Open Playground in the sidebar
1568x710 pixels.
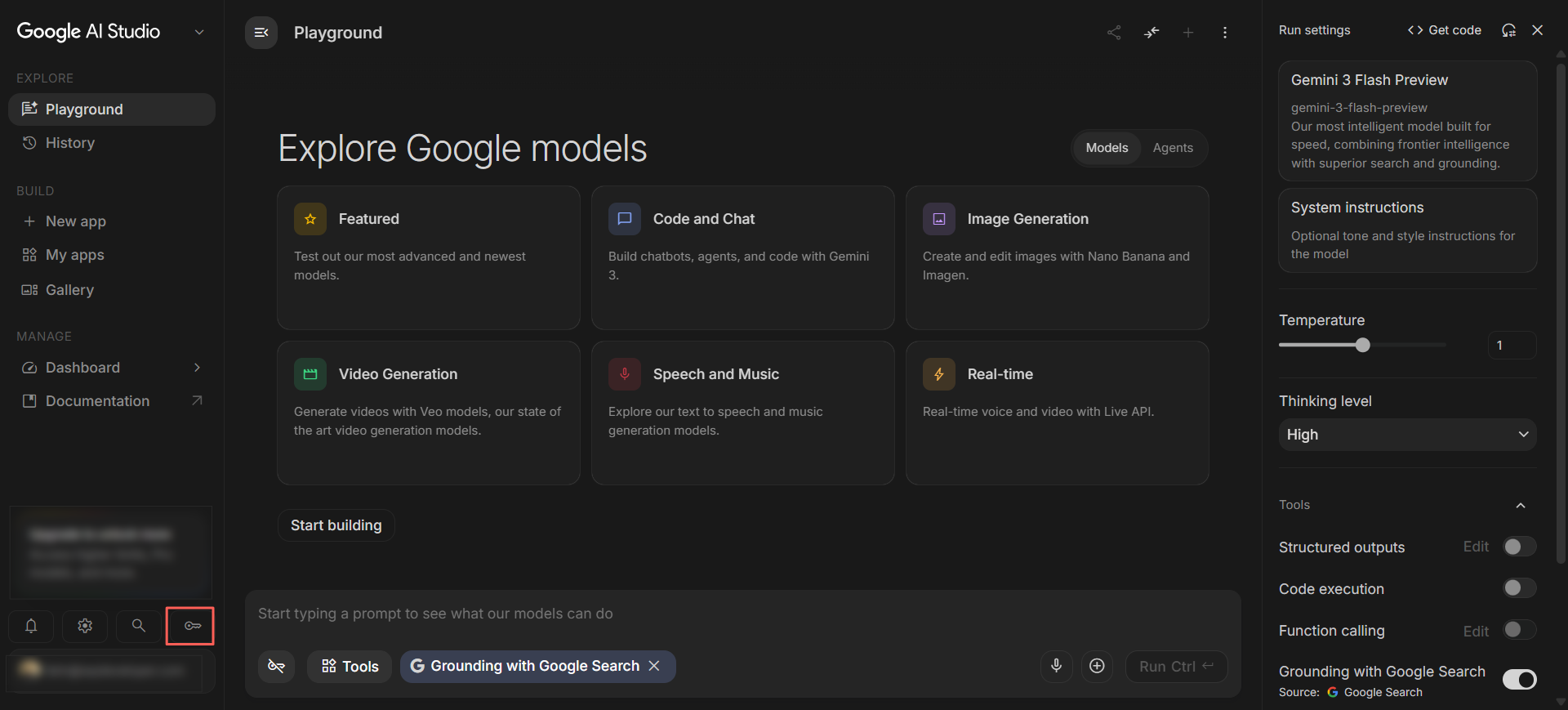[111, 109]
